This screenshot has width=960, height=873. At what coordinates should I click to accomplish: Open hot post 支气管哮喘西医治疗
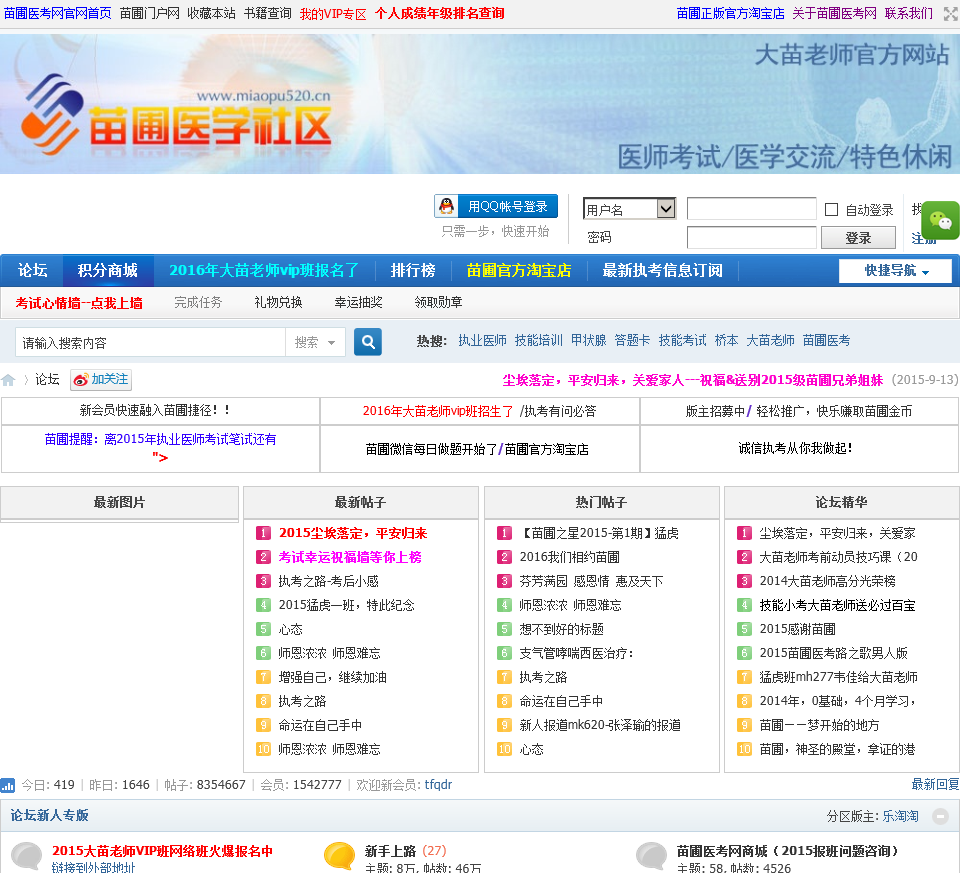pos(576,653)
